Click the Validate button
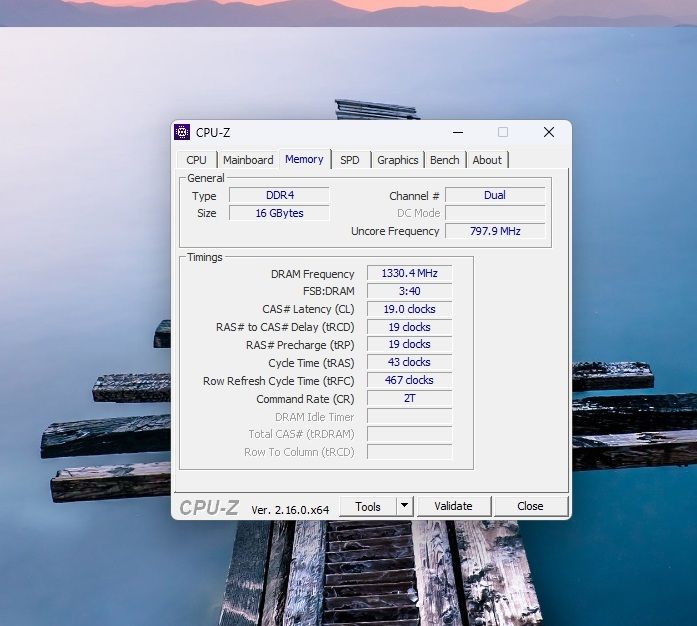The width and height of the screenshot is (697, 626). click(x=453, y=506)
